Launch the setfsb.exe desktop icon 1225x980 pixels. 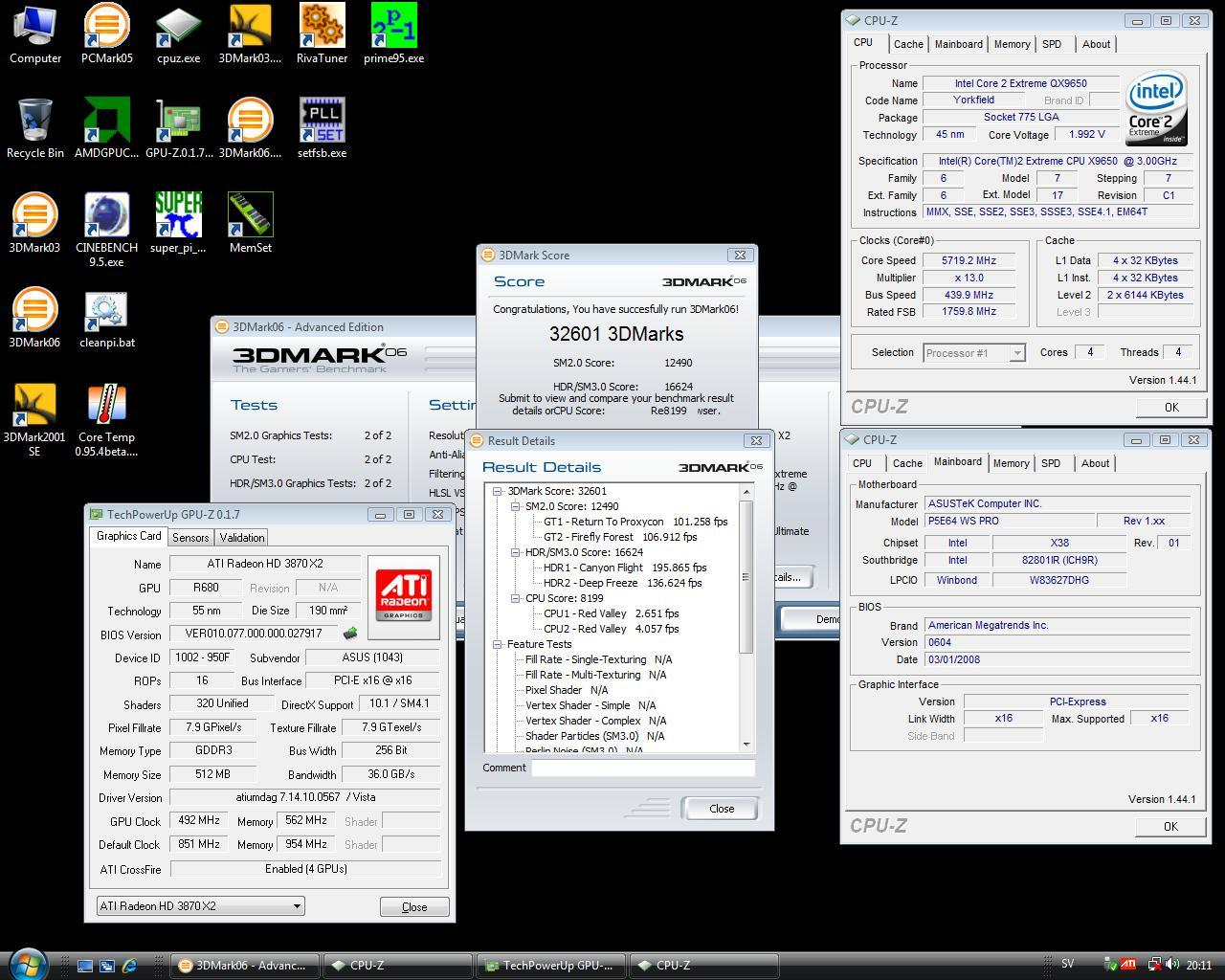click(322, 128)
